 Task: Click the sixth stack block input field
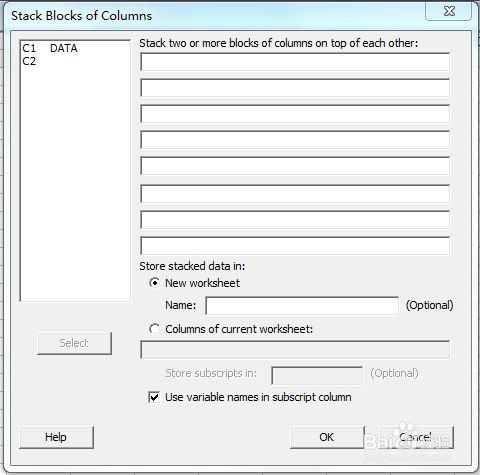pyautogui.click(x=295, y=194)
